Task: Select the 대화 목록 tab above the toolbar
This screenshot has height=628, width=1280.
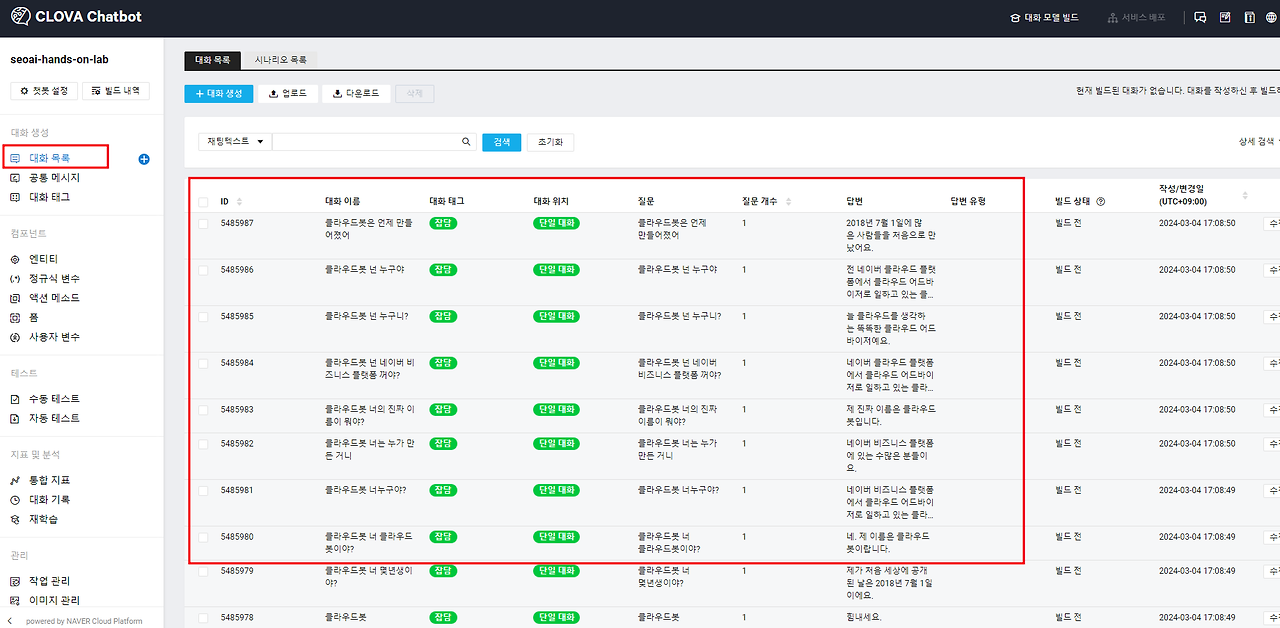Action: pyautogui.click(x=214, y=60)
